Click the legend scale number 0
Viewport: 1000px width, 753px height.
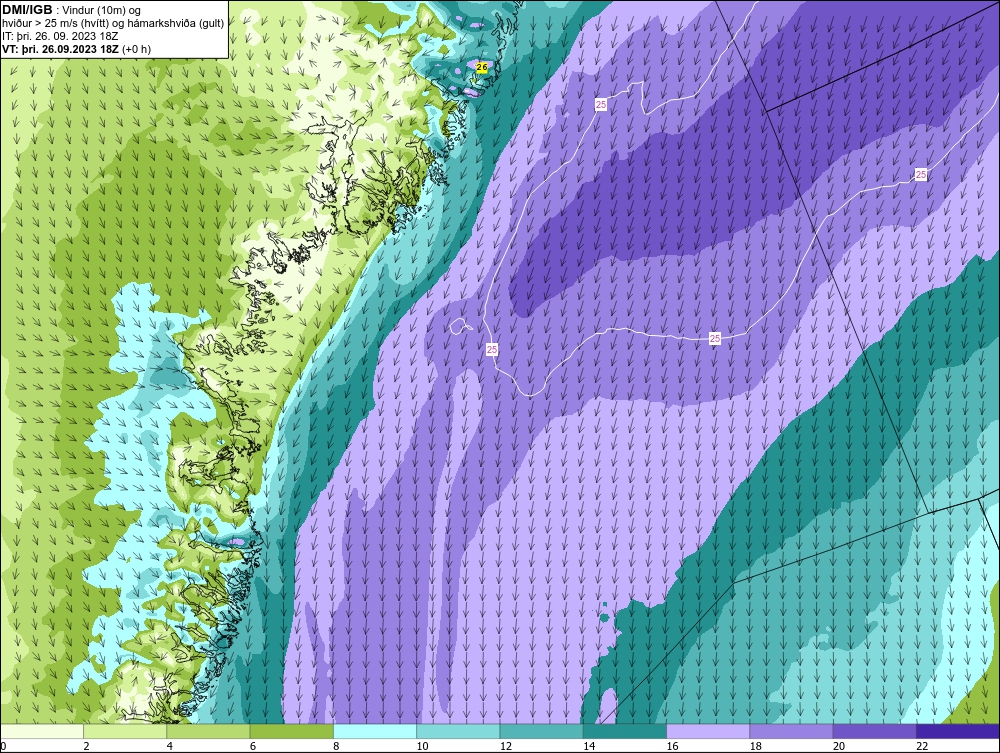[3, 747]
